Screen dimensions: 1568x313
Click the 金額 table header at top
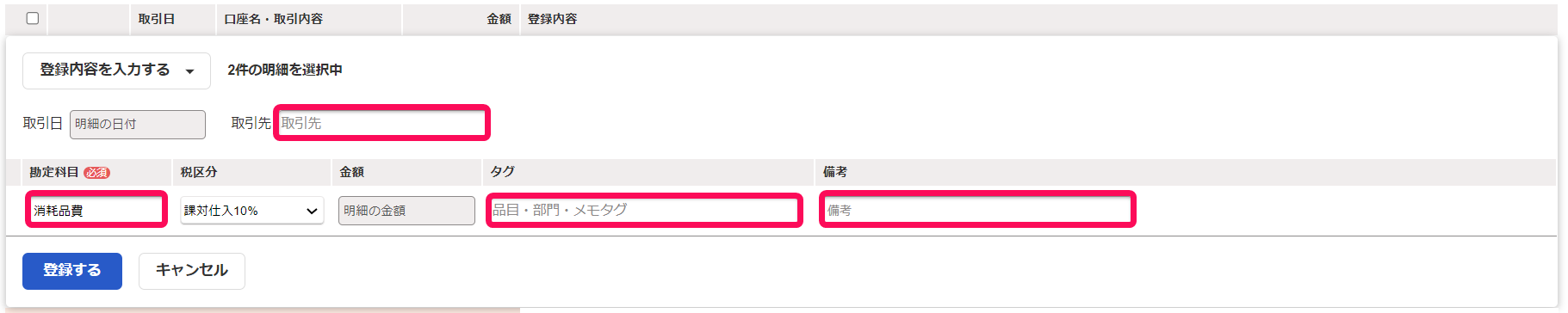click(499, 19)
